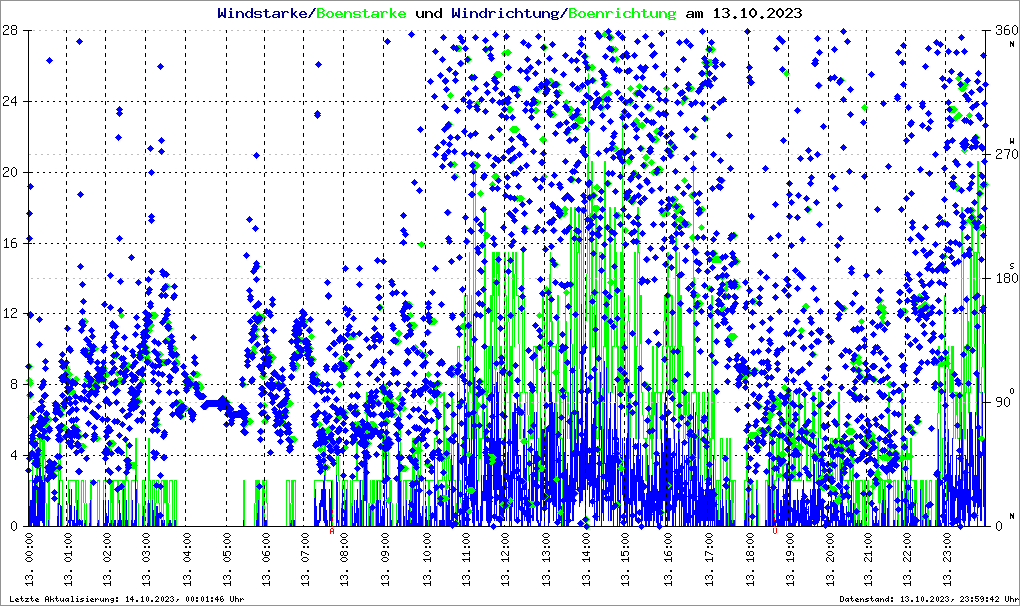Click the top N compass label below 360
1020x606 pixels.
coord(1011,44)
